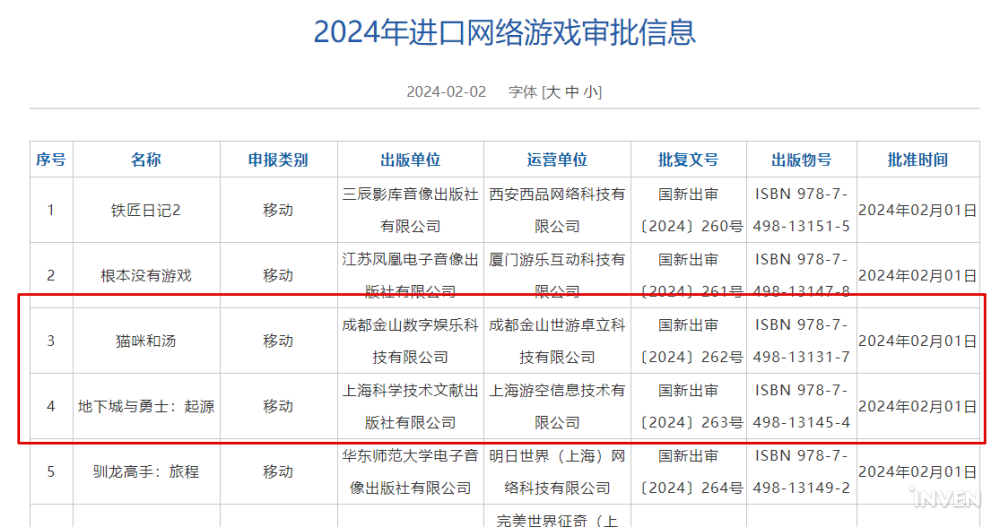Click the 申报类别 column header
The height and width of the screenshot is (527, 1000).
click(x=278, y=160)
